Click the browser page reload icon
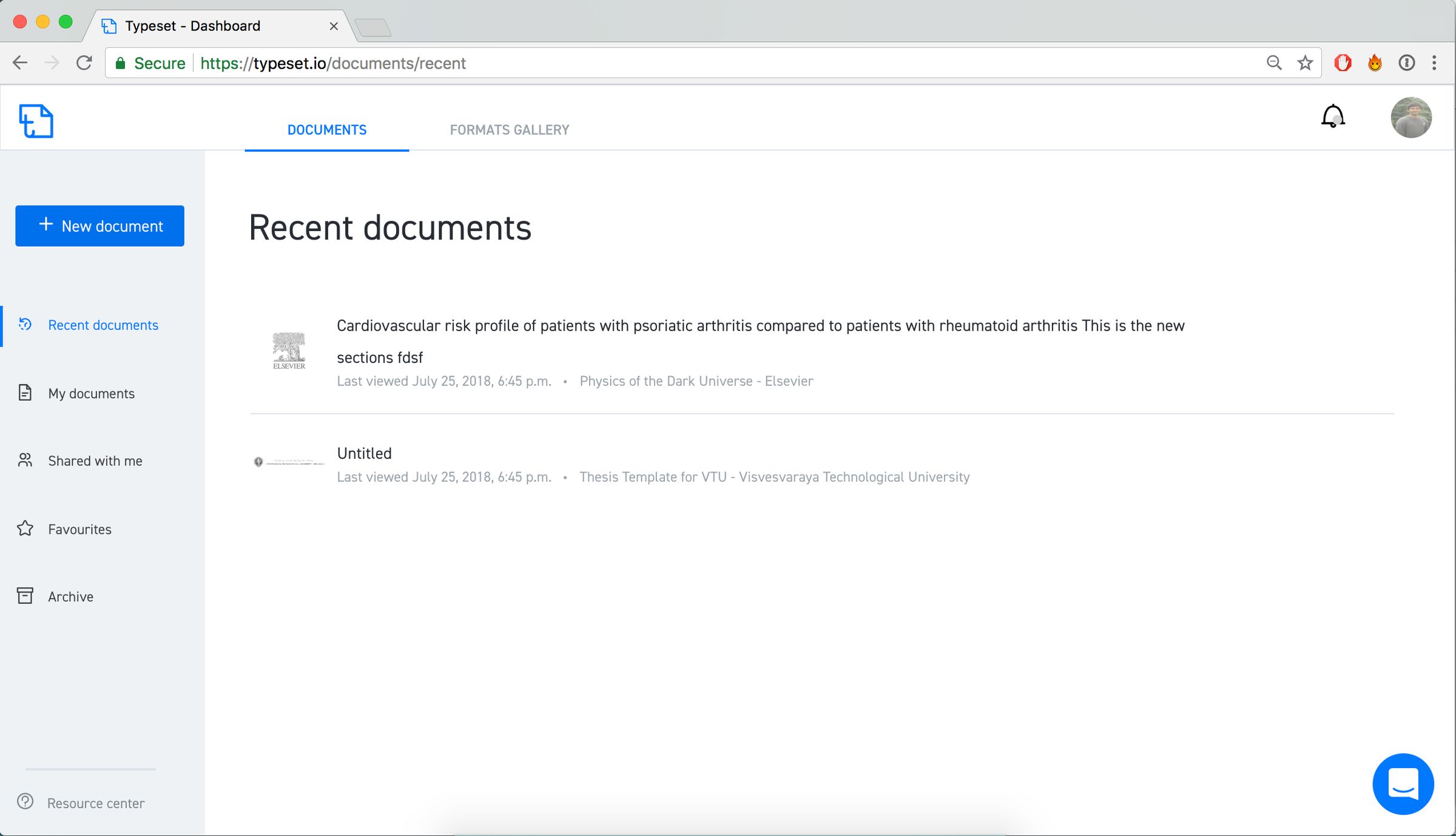 [x=84, y=62]
